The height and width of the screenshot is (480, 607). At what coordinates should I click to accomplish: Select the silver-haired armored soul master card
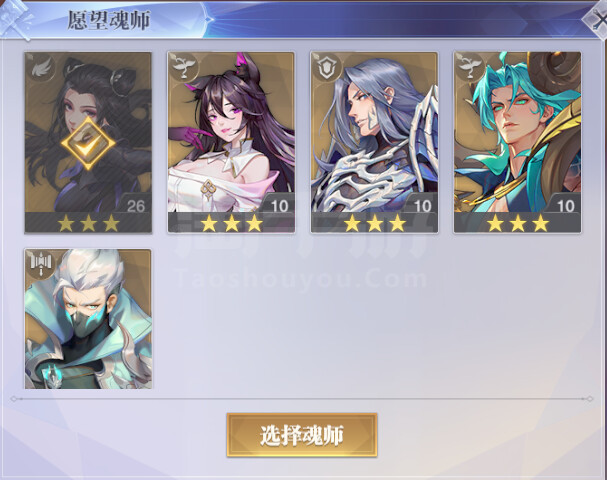pos(374,142)
